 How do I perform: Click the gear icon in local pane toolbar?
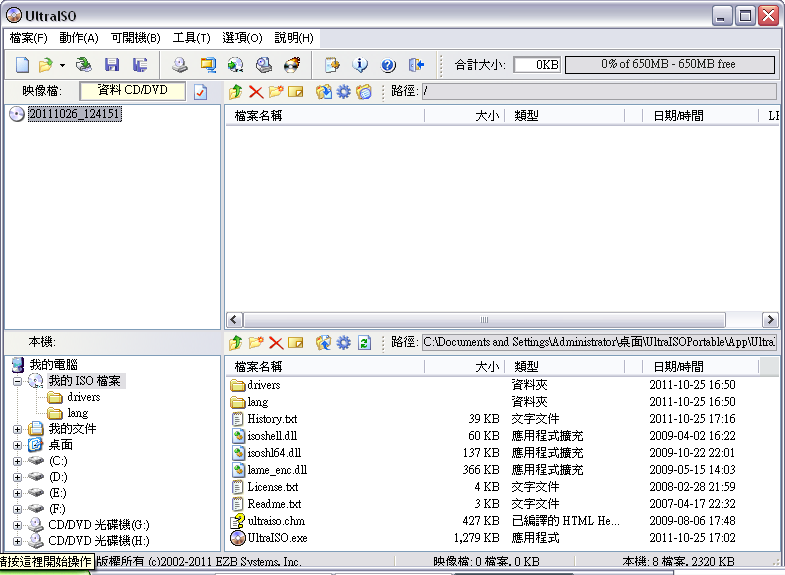(343, 343)
